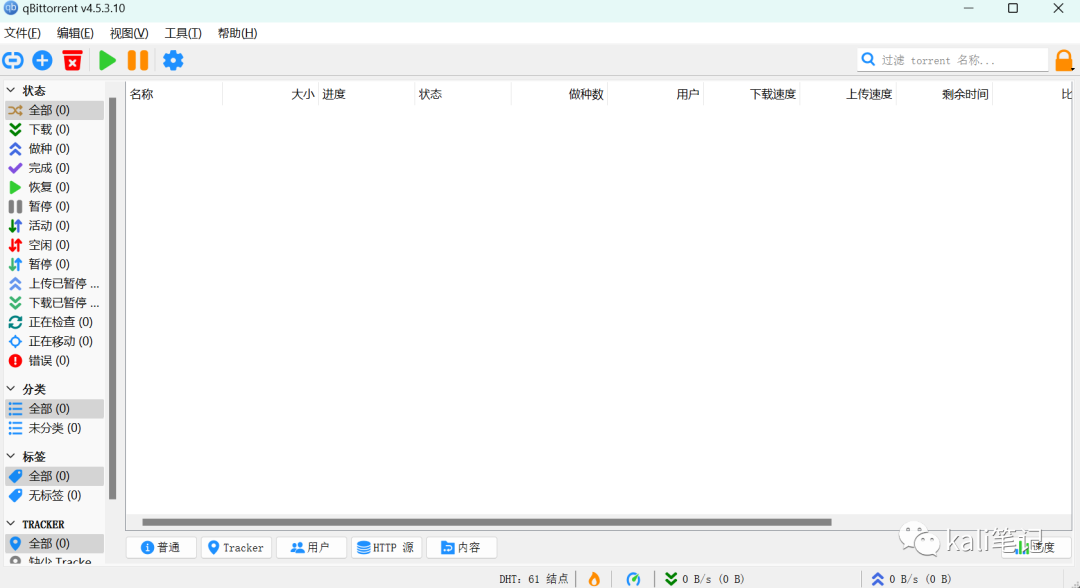Sort by the 名称 column header
This screenshot has width=1080, height=588.
[x=174, y=94]
